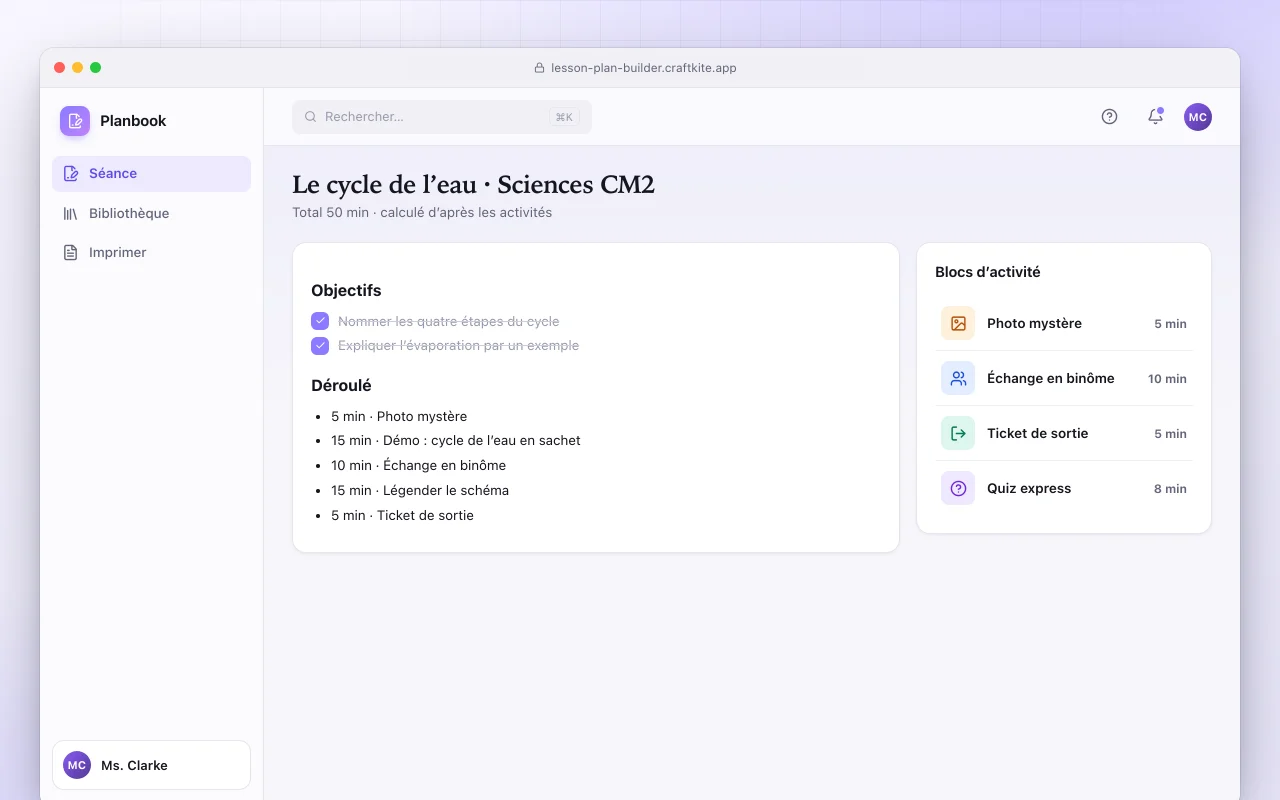The height and width of the screenshot is (800, 1280).
Task: Click the MC avatar beside Ms. Clarke
Action: [x=77, y=765]
